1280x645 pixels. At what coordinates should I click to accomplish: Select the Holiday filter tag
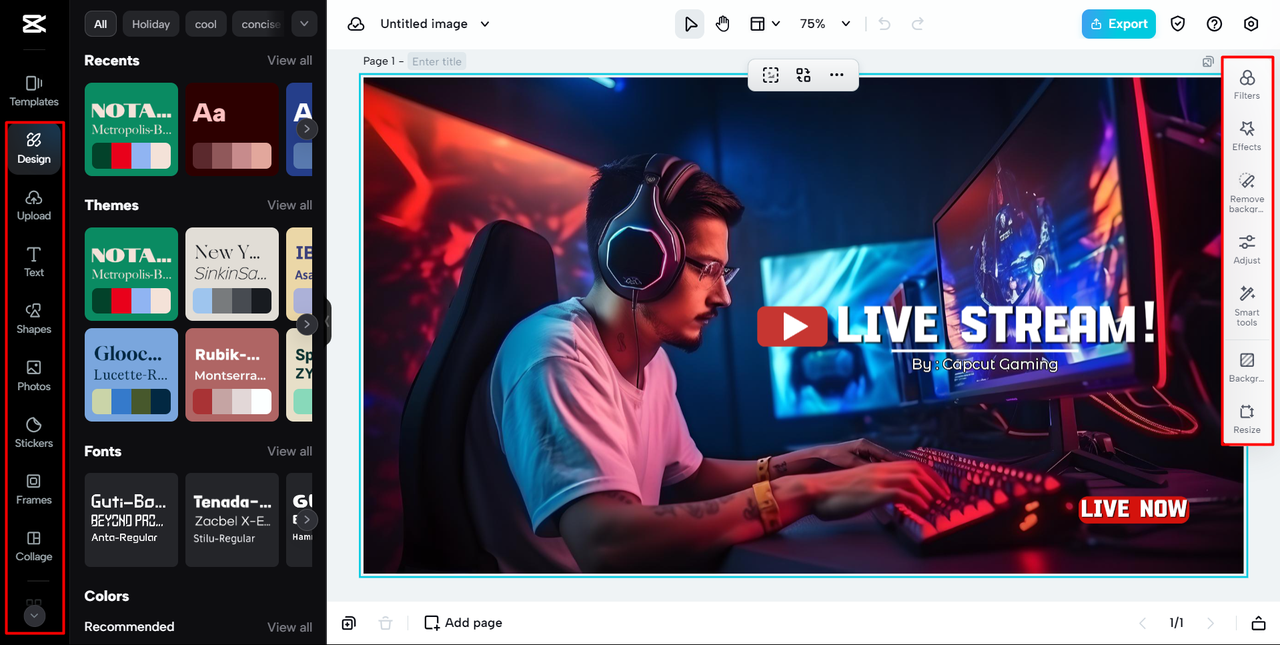pyautogui.click(x=151, y=24)
